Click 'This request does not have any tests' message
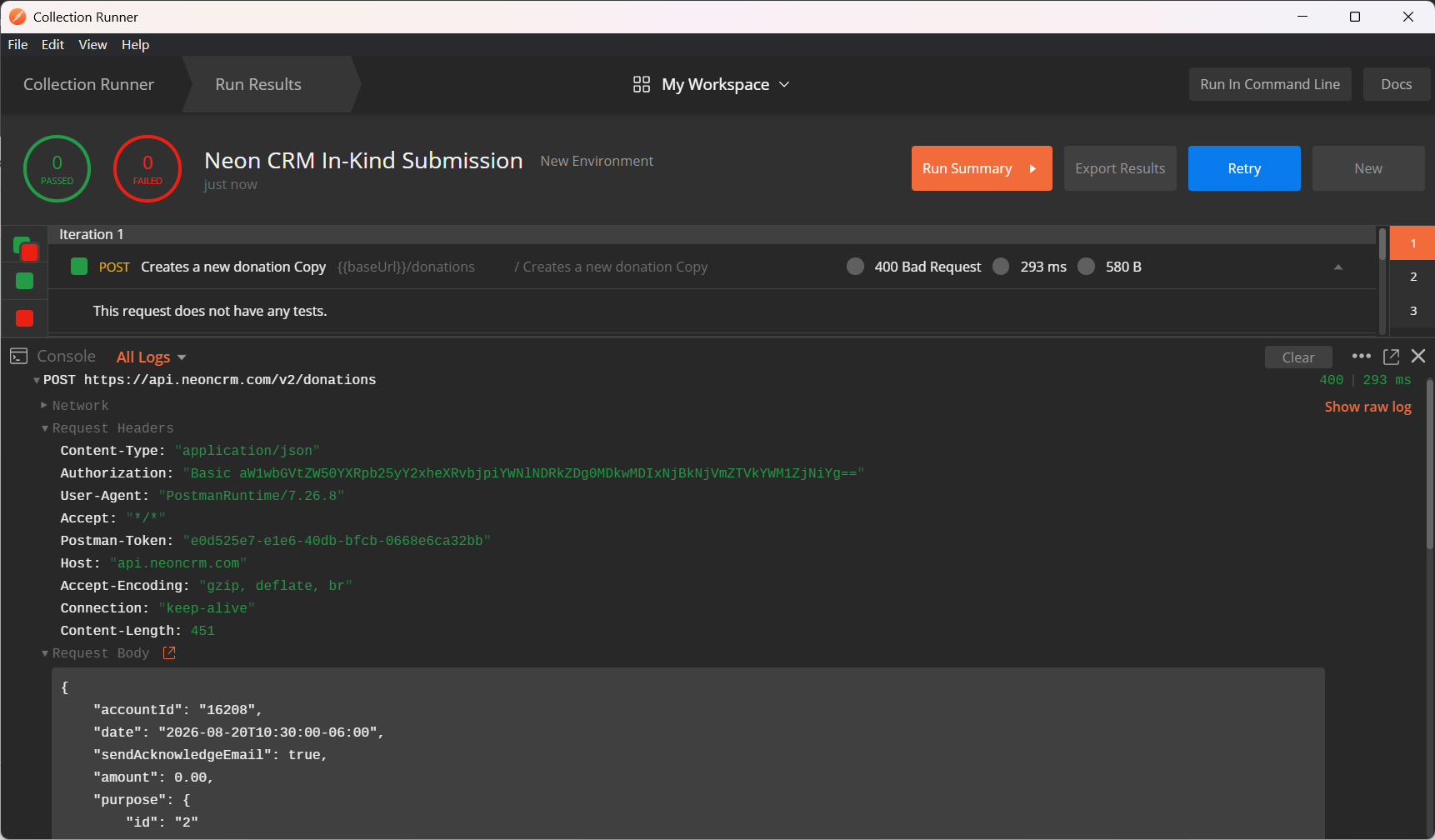The height and width of the screenshot is (840, 1435). (210, 311)
